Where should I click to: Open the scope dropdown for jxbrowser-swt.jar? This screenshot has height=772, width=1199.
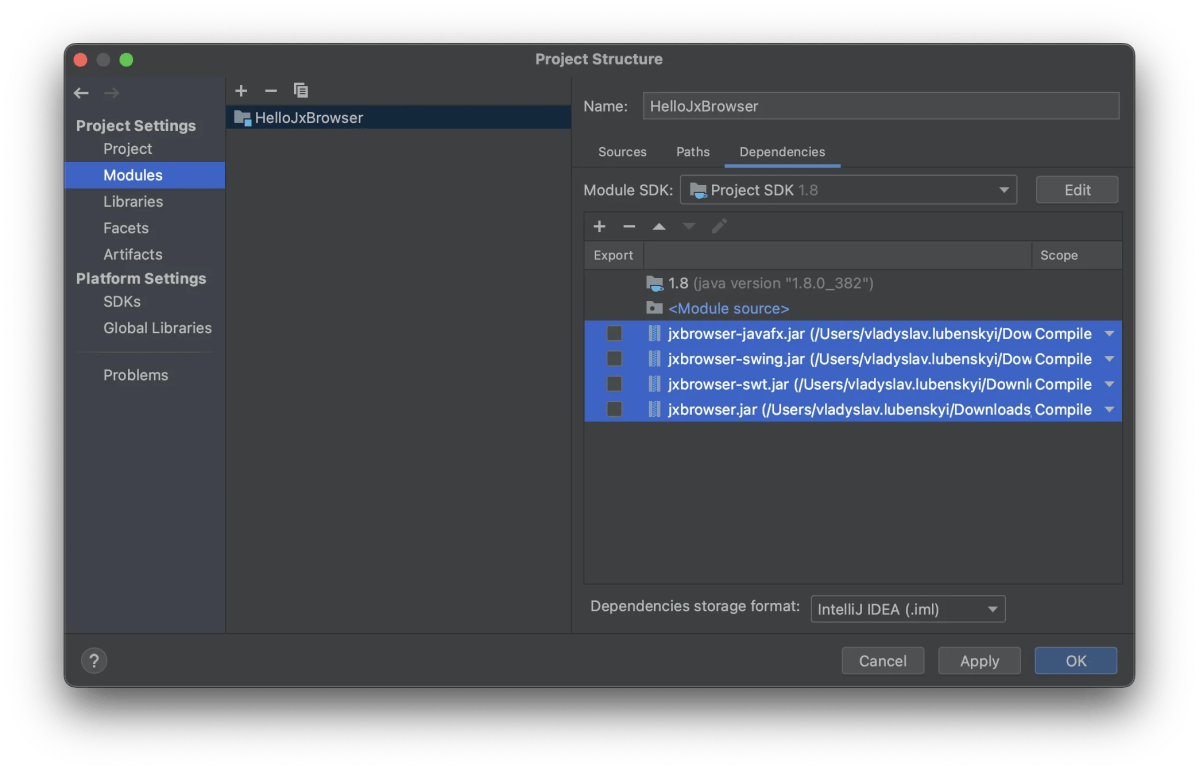tap(1108, 383)
